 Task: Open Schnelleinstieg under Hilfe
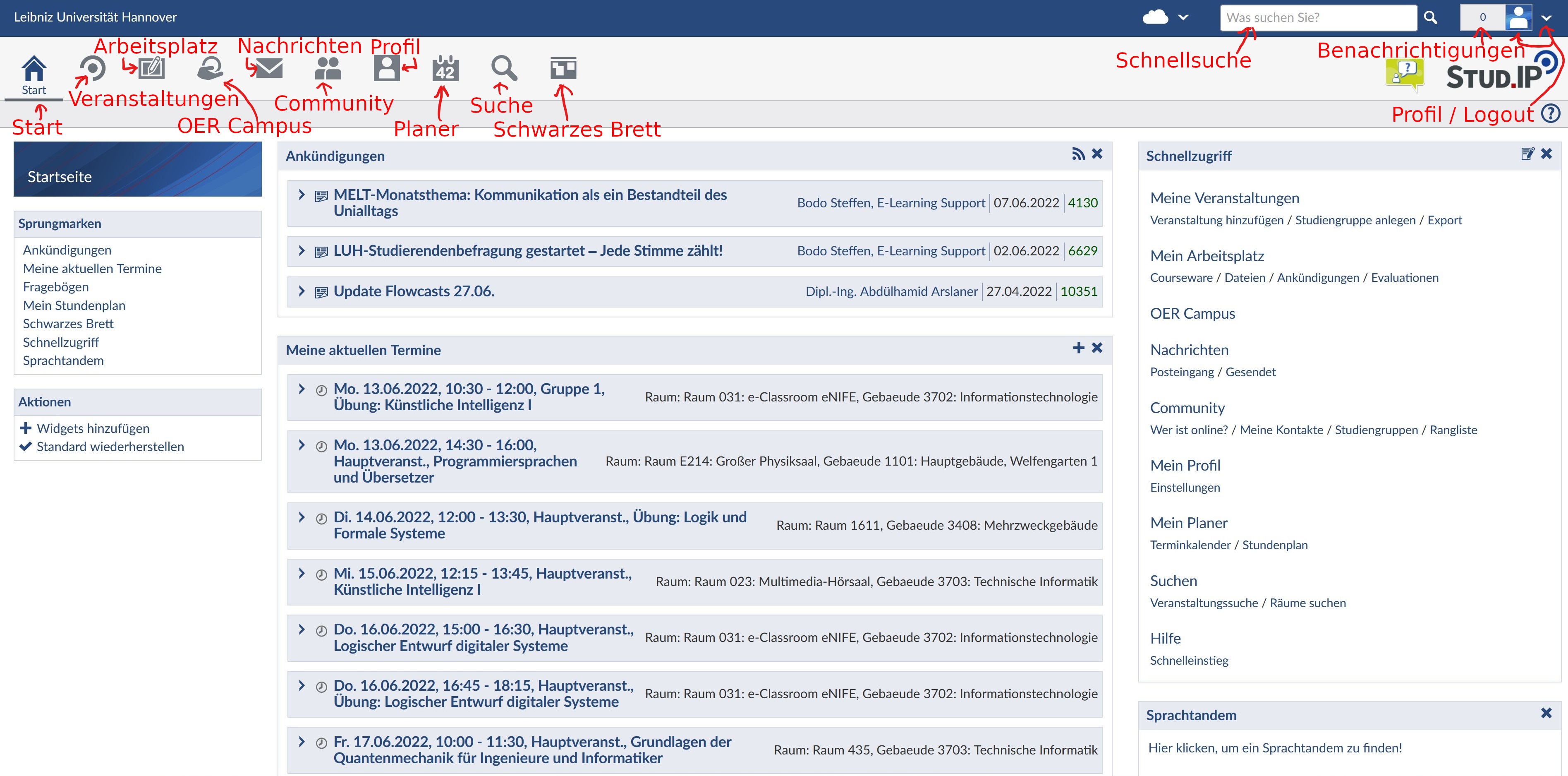click(1190, 660)
